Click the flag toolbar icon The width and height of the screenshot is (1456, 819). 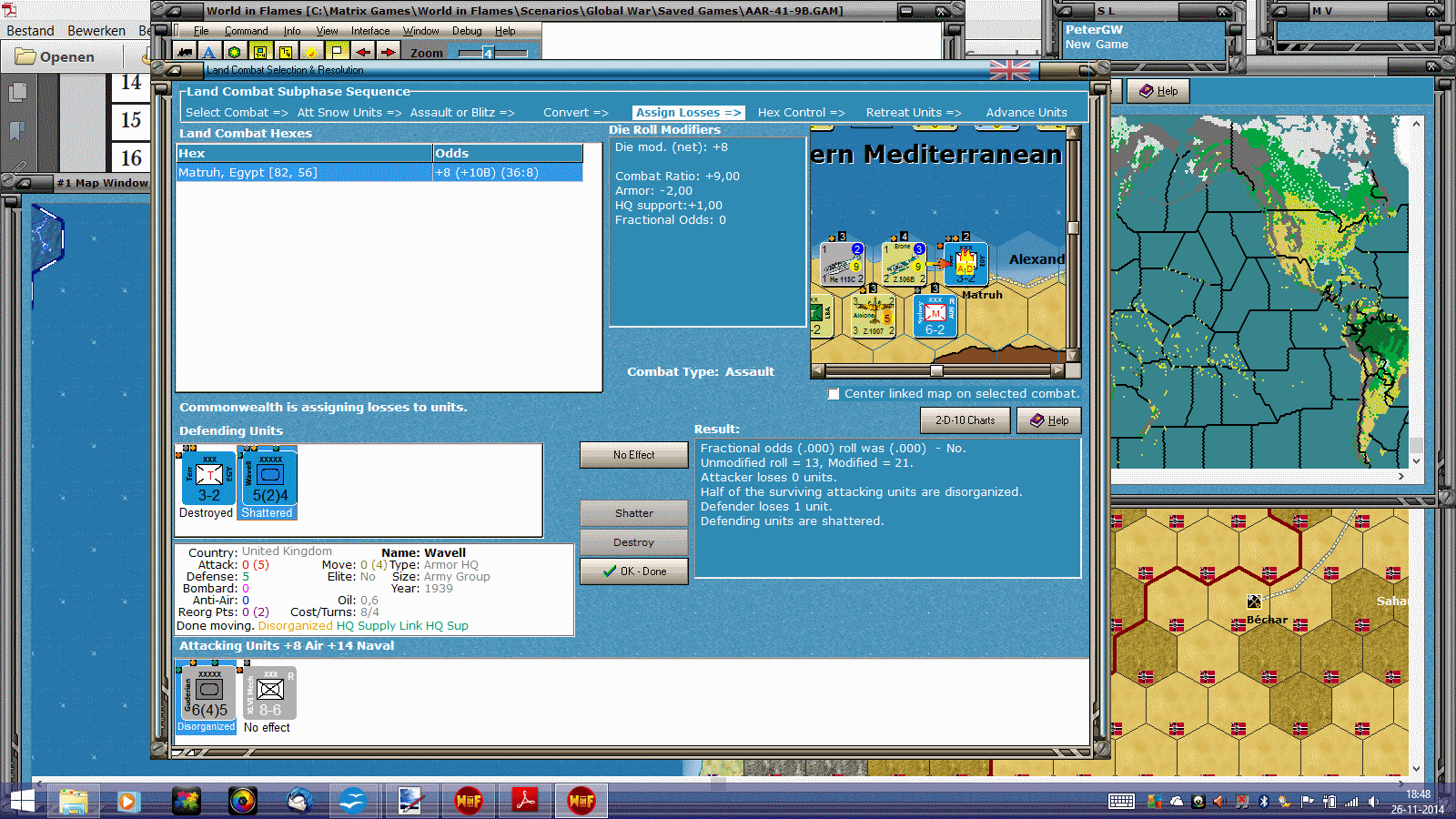coord(337,52)
